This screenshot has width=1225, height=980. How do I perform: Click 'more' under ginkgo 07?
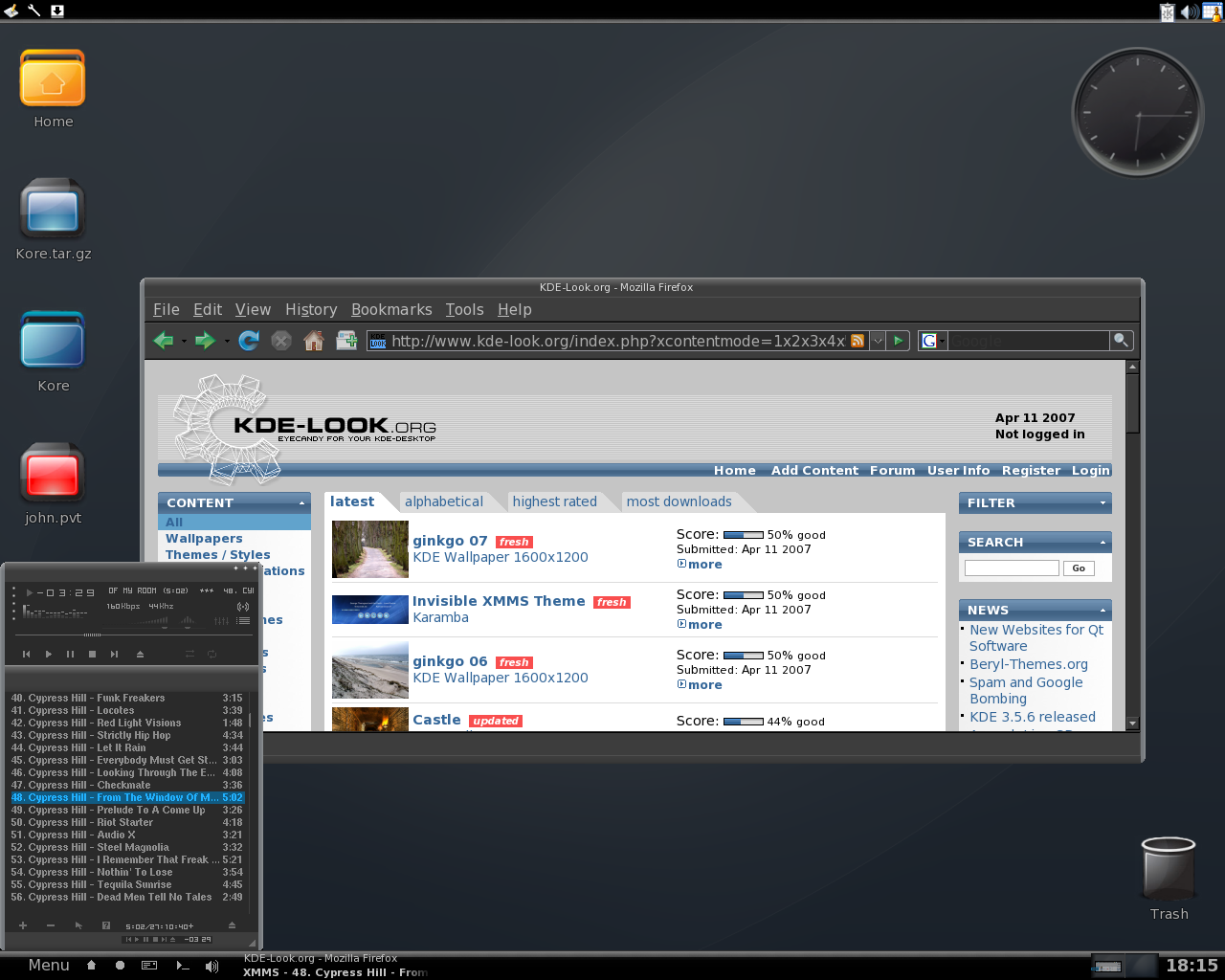click(x=705, y=565)
